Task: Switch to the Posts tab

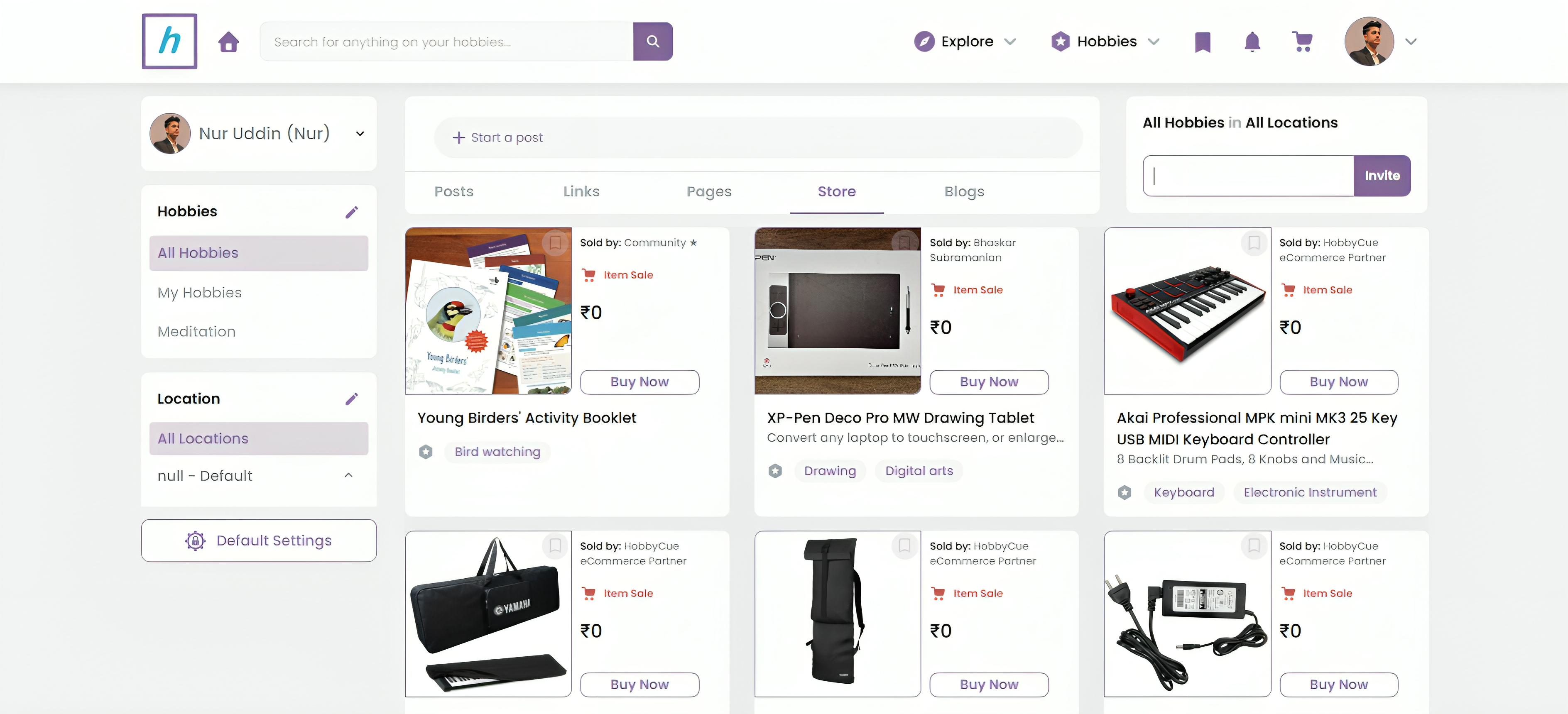Action: click(453, 192)
